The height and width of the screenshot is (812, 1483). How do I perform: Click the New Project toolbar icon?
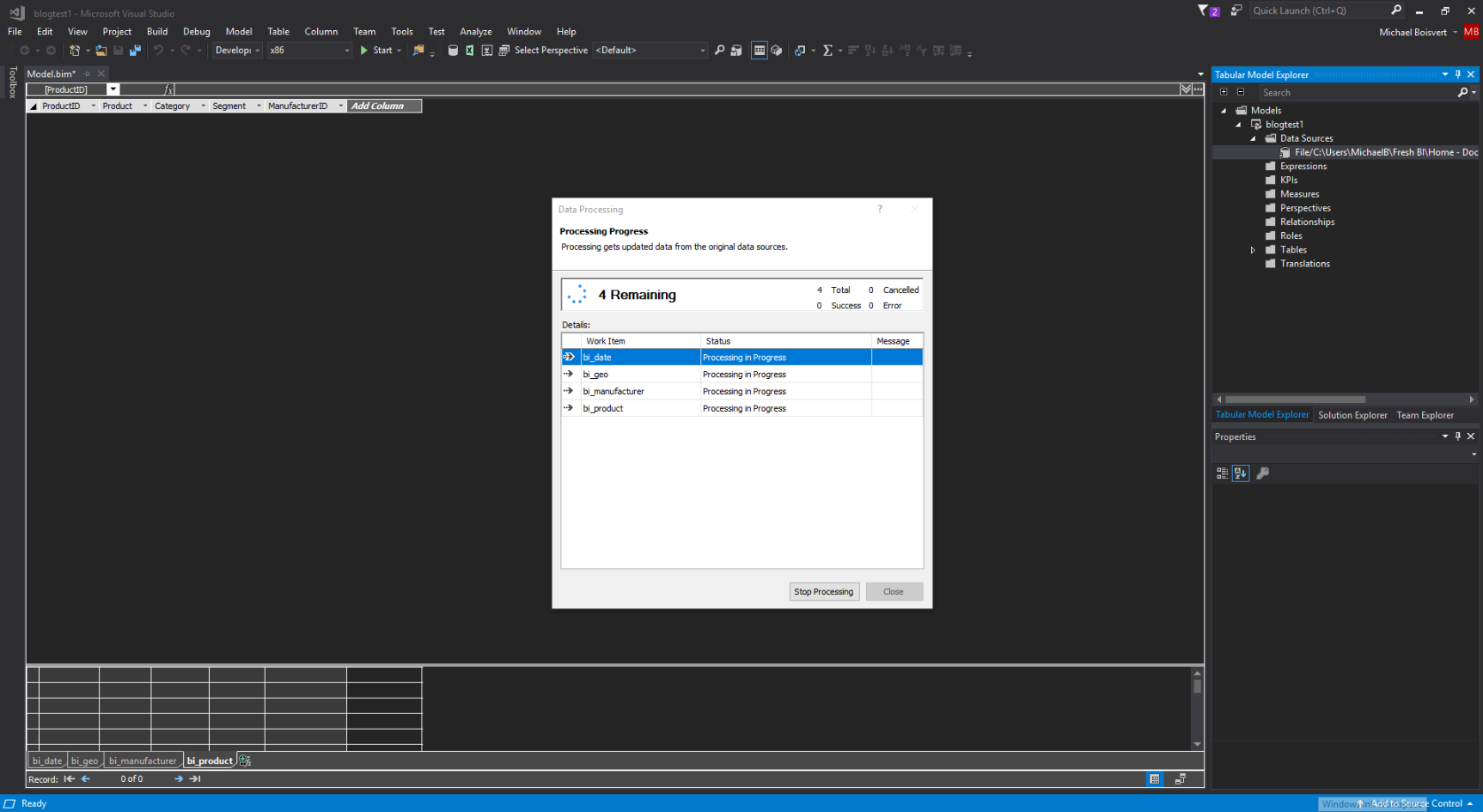pos(75,51)
